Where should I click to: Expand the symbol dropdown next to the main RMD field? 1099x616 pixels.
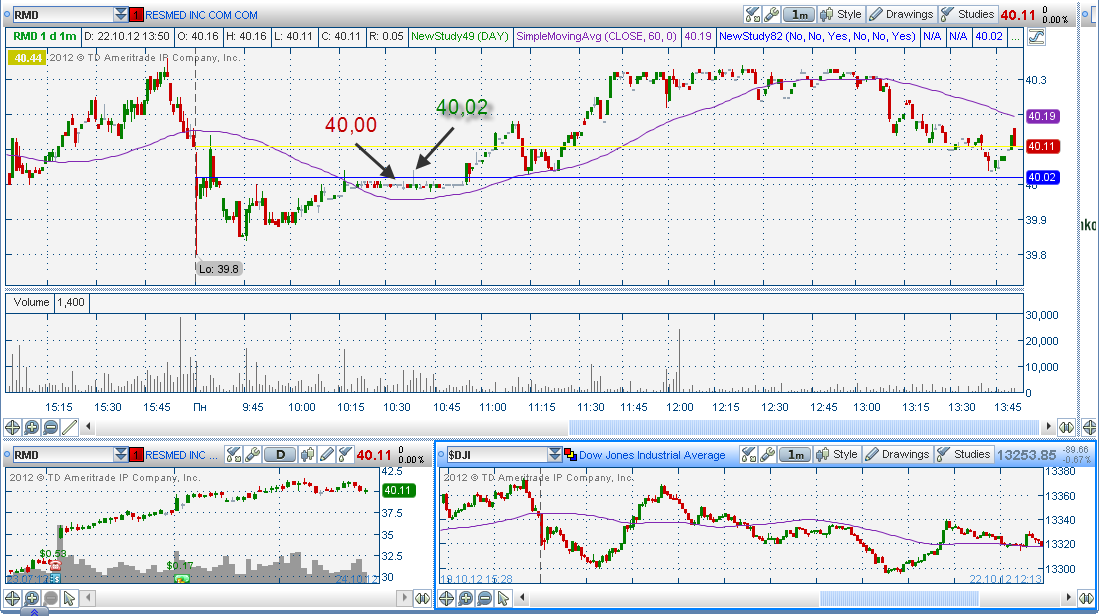pyautogui.click(x=121, y=15)
